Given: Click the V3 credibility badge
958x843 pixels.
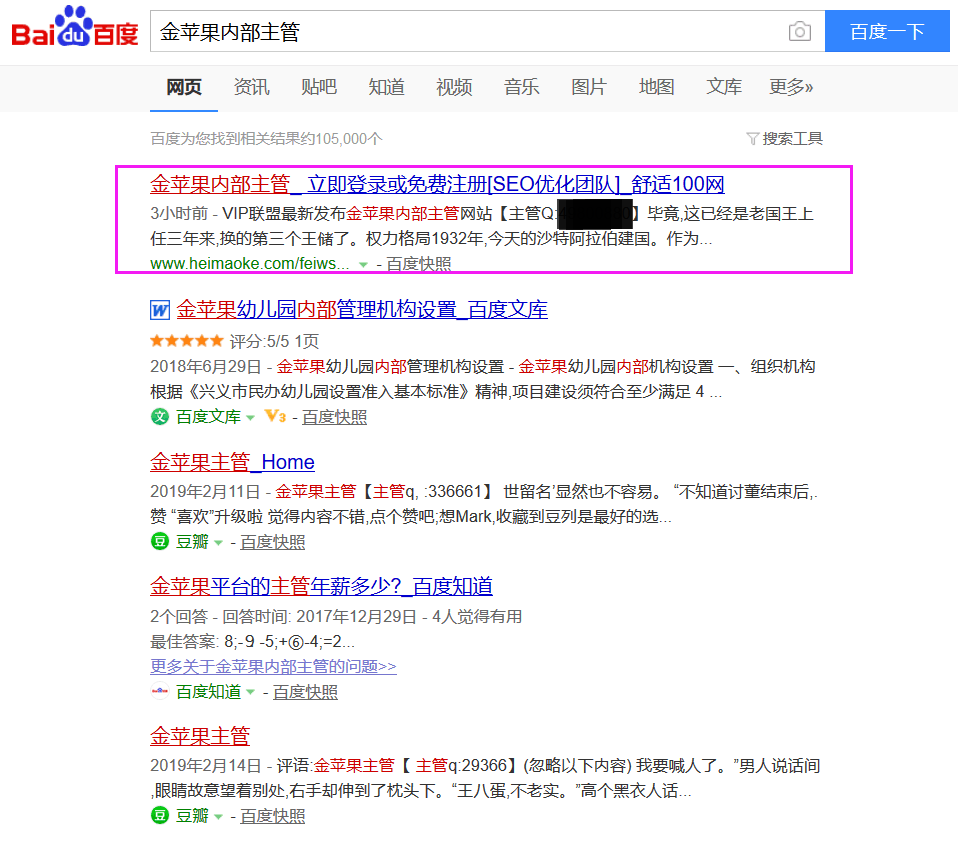Looking at the screenshot, I should pos(275,417).
